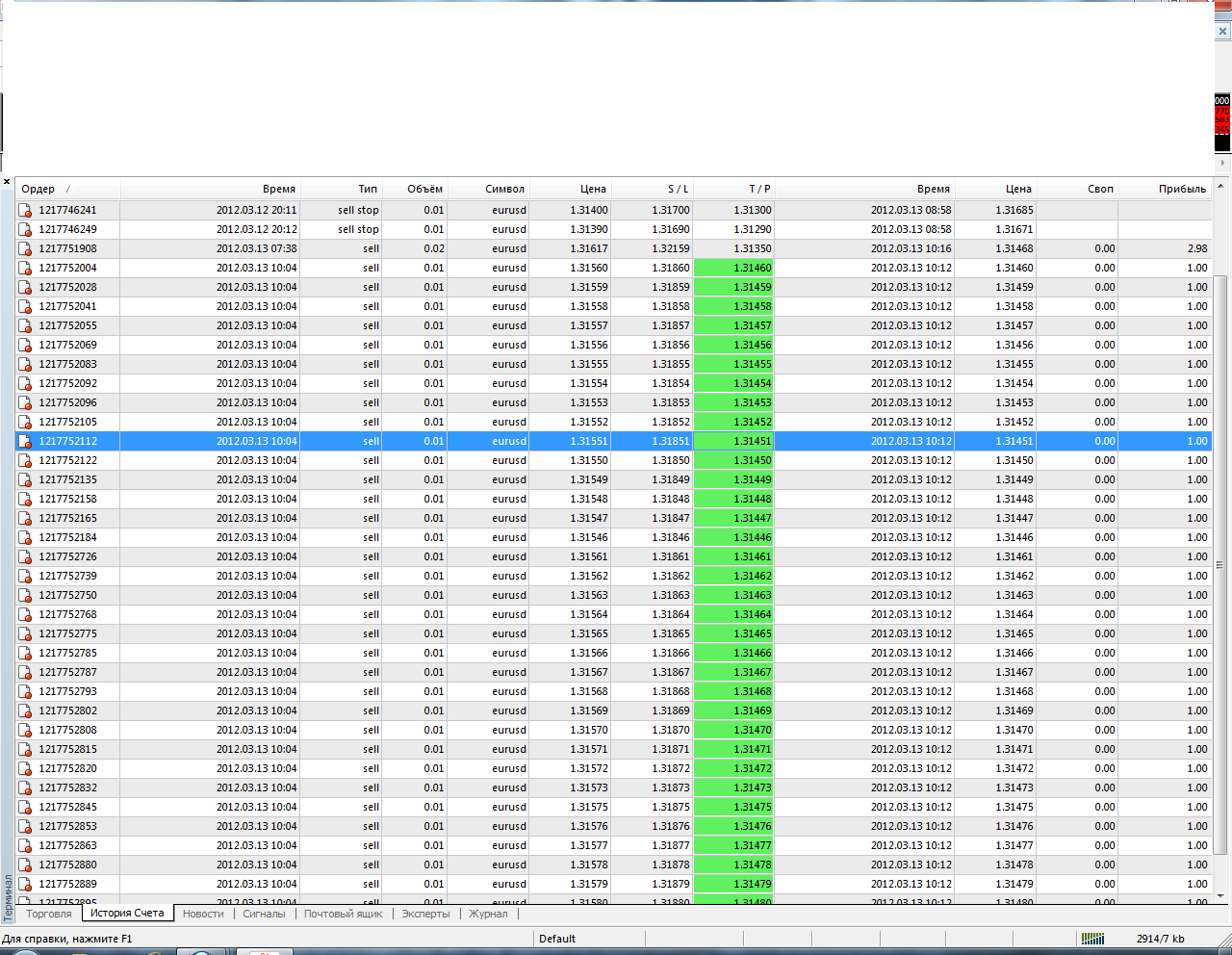The height and width of the screenshot is (955, 1232).
Task: Click order icon for 1217746241
Action: point(25,210)
